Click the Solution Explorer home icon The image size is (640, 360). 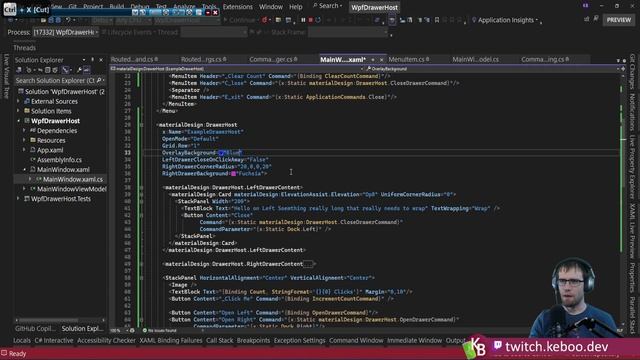[19, 70]
